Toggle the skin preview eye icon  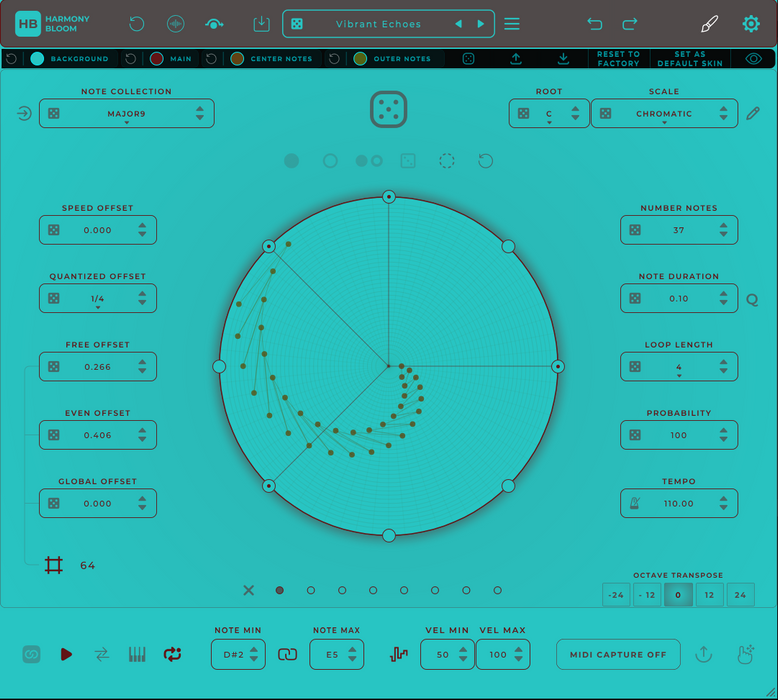(753, 59)
